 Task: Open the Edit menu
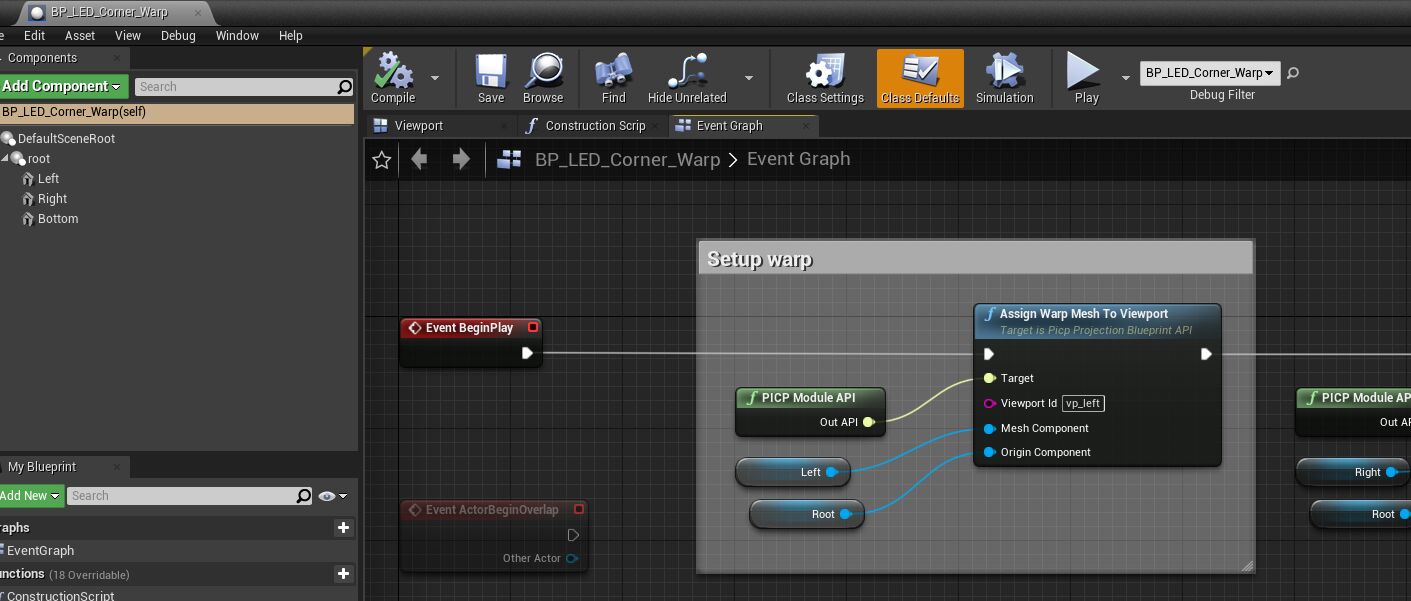(35, 35)
